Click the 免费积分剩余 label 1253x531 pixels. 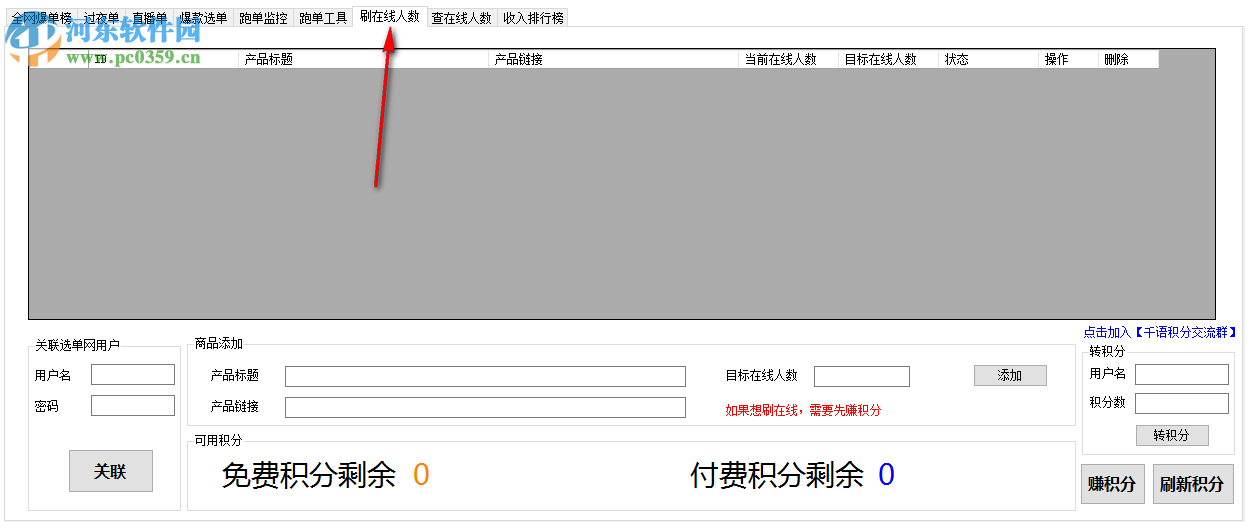coord(308,475)
